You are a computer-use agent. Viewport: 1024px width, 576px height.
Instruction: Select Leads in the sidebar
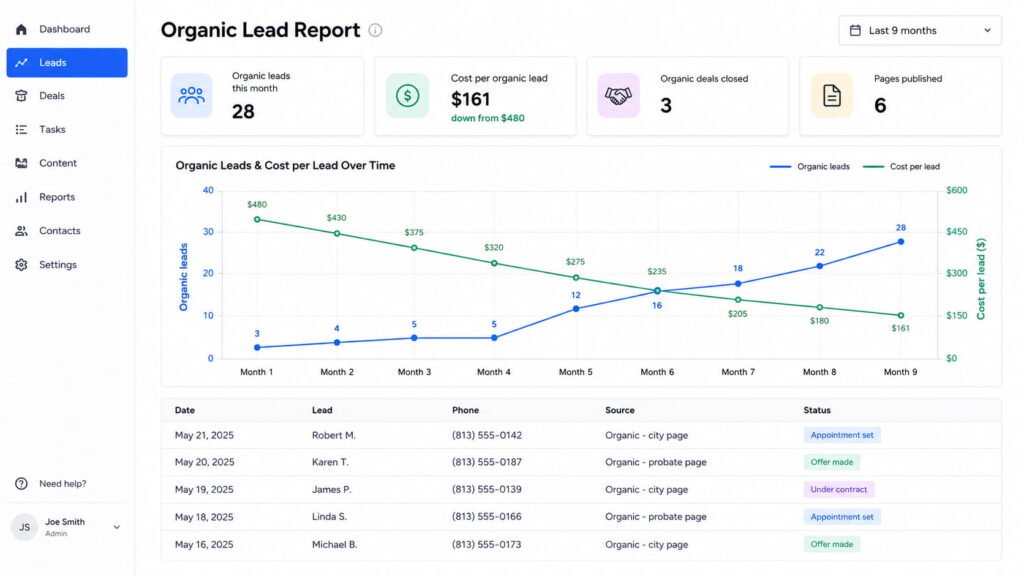click(67, 63)
